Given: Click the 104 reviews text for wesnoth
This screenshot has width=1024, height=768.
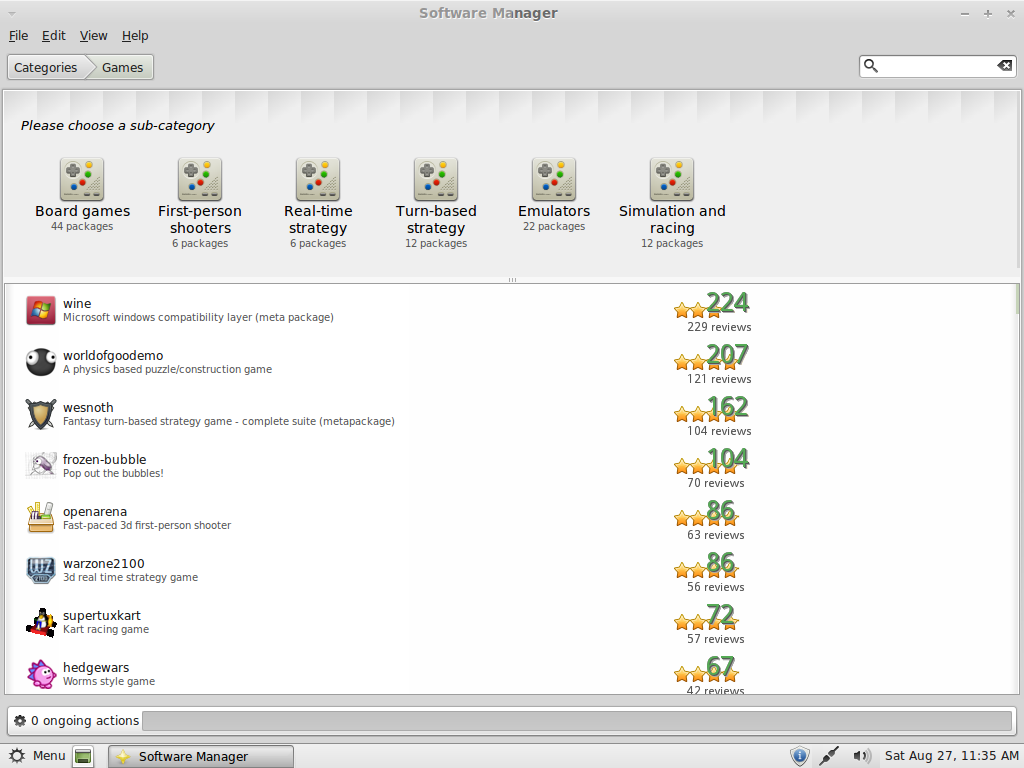Looking at the screenshot, I should click(719, 431).
